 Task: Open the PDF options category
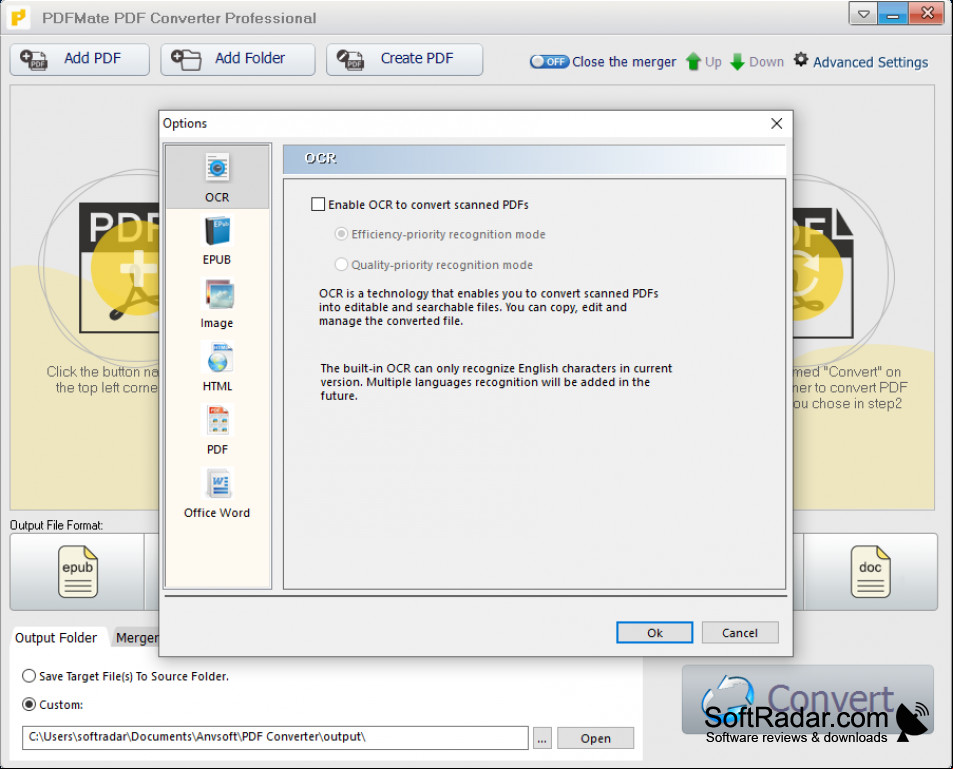(217, 431)
